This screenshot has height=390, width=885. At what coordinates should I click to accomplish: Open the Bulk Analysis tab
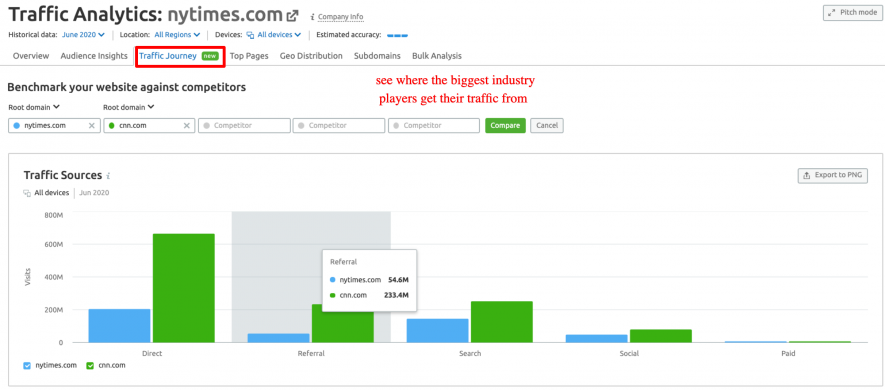tap(437, 56)
